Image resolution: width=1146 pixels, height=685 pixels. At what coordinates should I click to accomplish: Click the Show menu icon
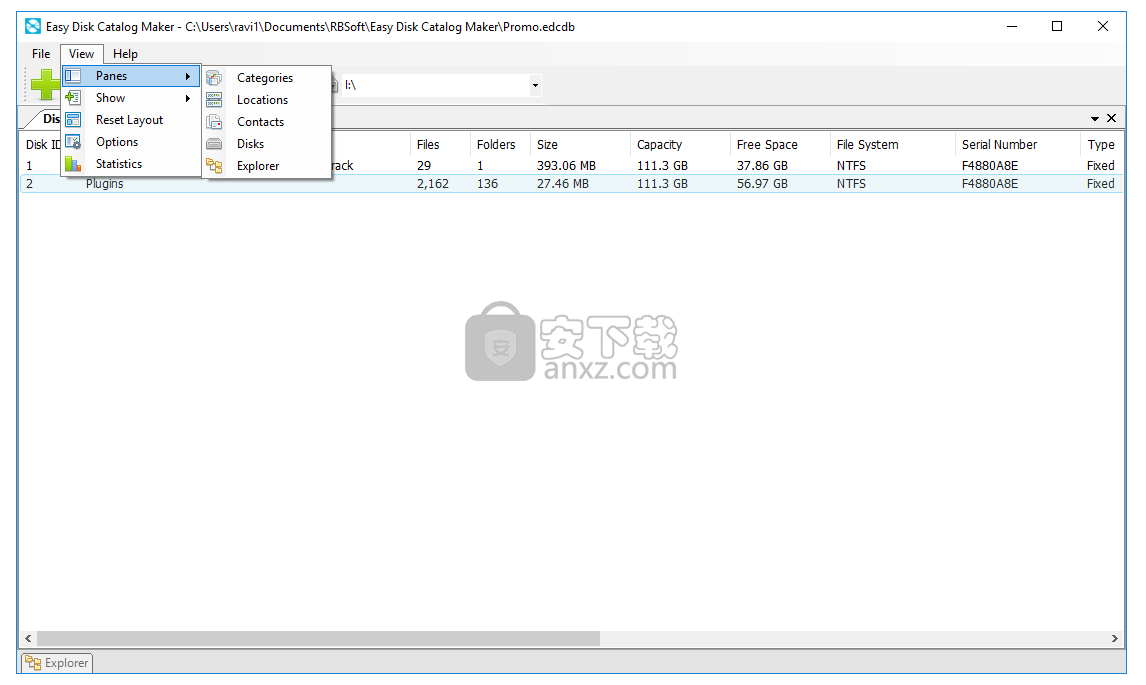point(73,98)
